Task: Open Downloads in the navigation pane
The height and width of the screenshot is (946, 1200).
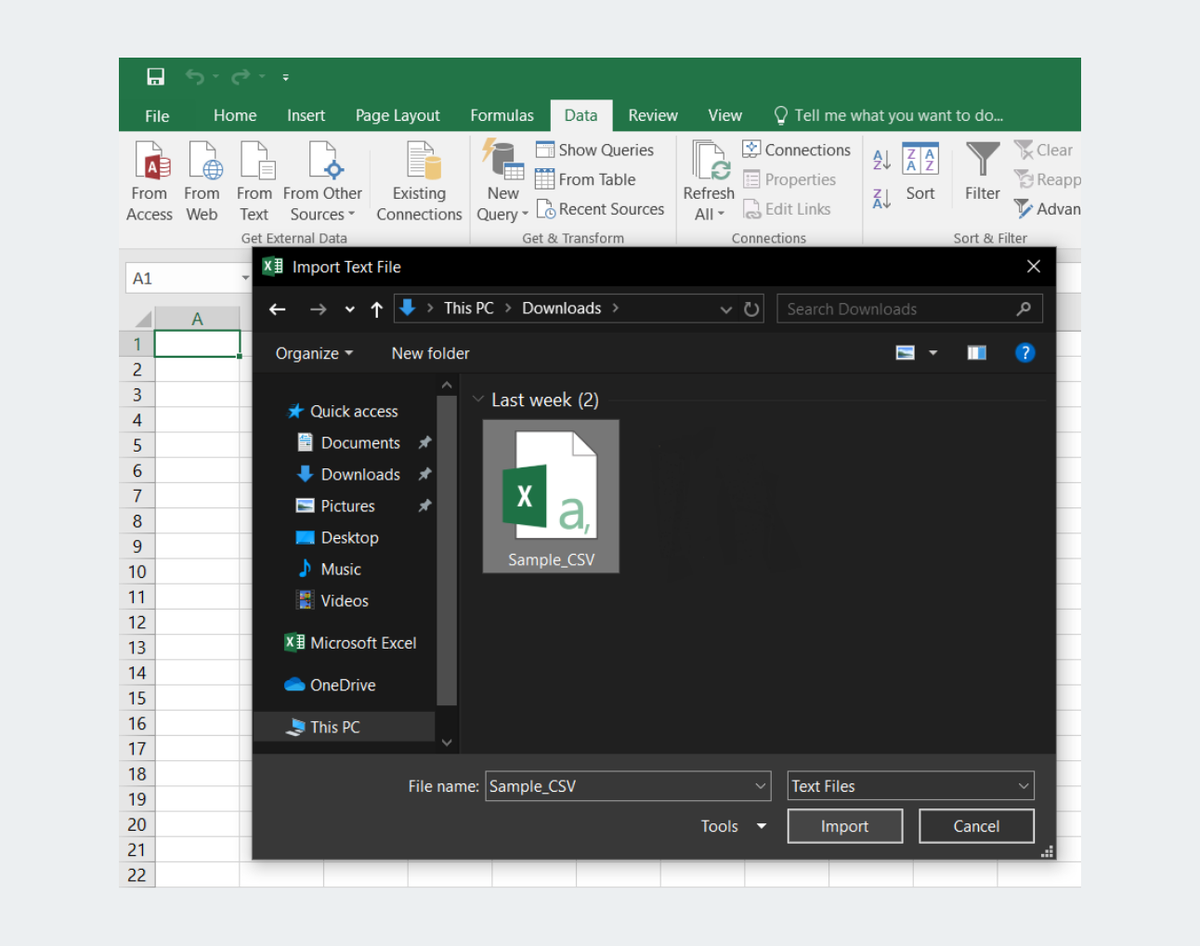Action: click(x=349, y=475)
